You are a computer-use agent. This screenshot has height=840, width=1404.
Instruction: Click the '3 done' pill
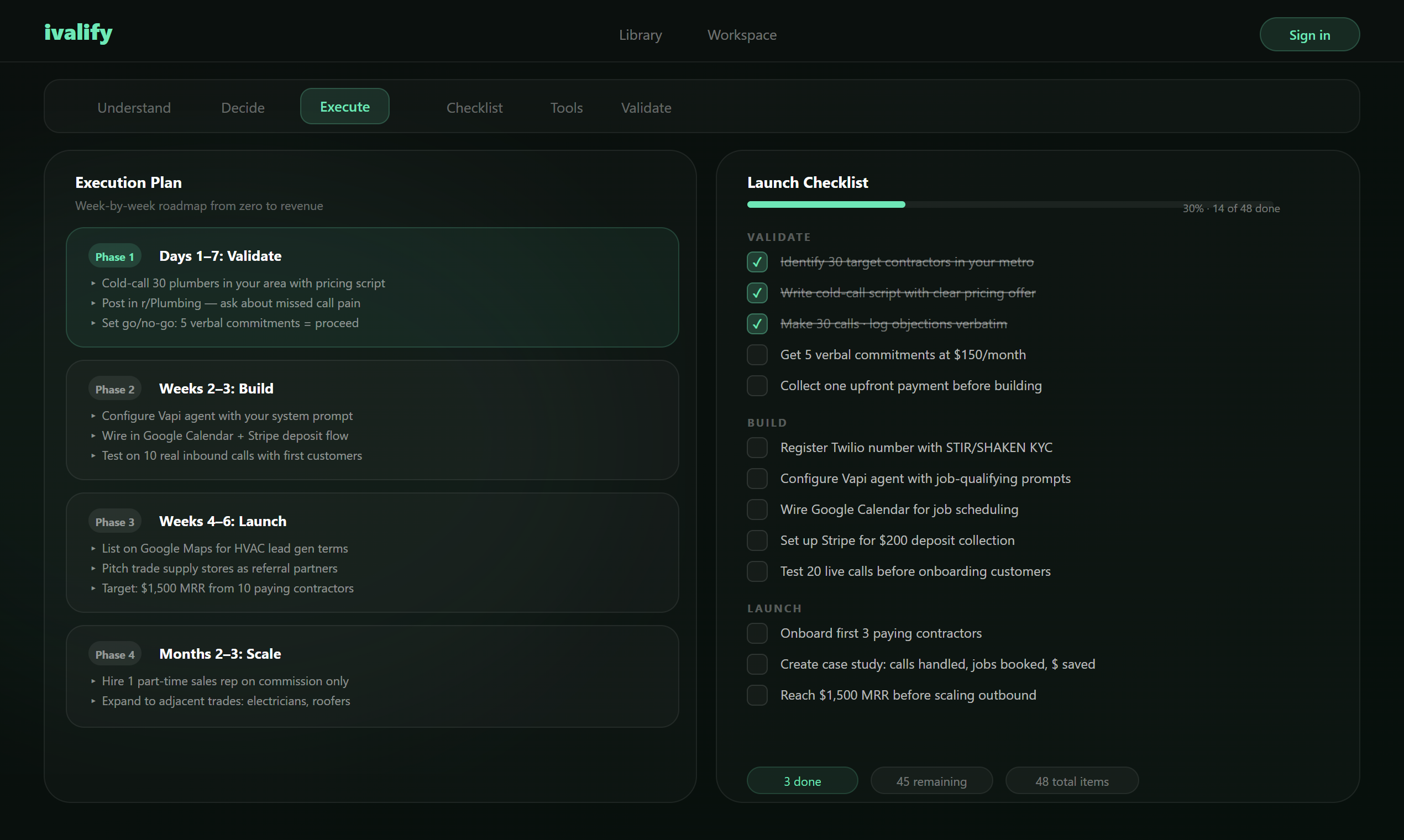[802, 781]
